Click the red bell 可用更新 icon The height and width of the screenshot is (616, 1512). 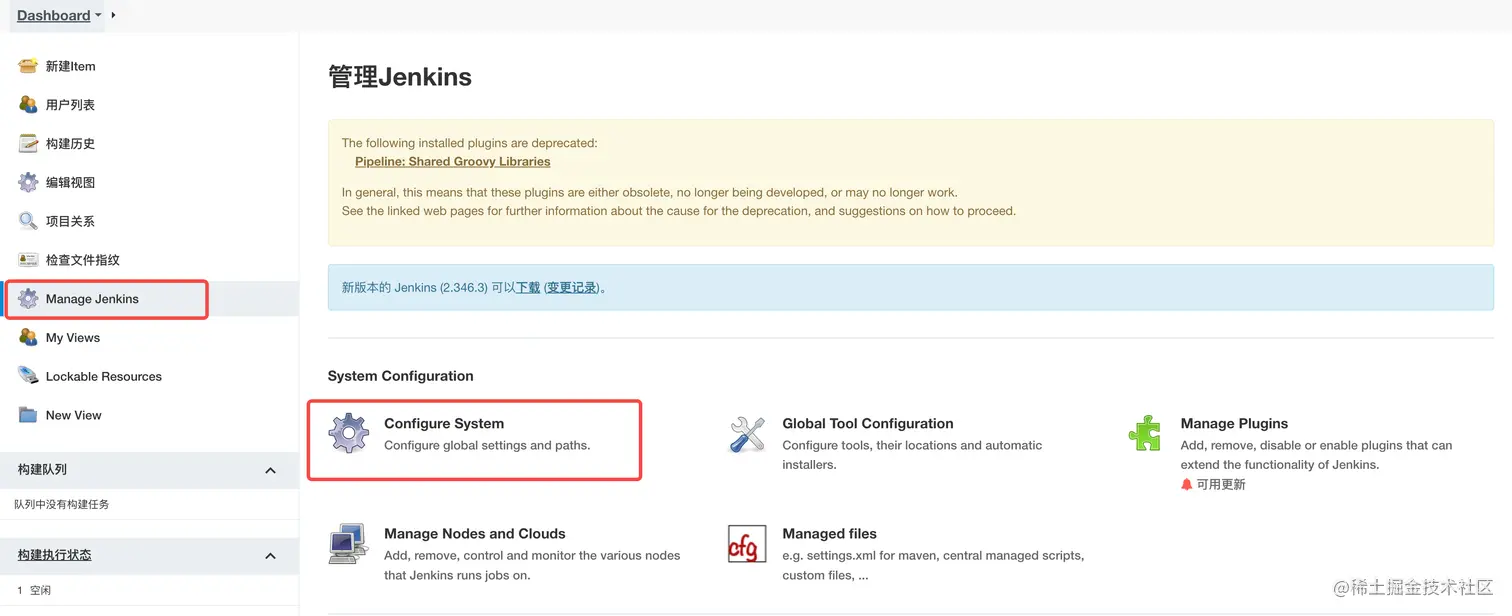[x=1187, y=484]
